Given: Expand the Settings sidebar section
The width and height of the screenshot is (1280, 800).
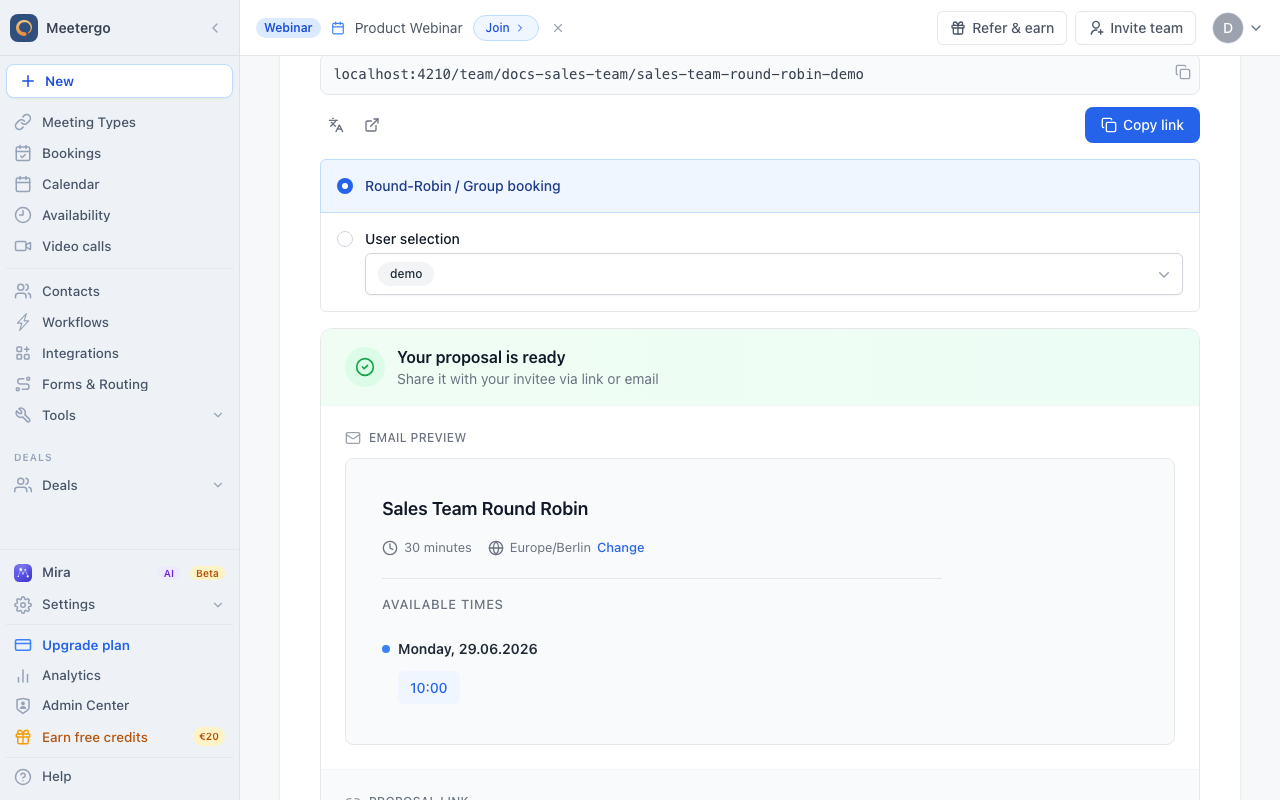Looking at the screenshot, I should click(120, 604).
